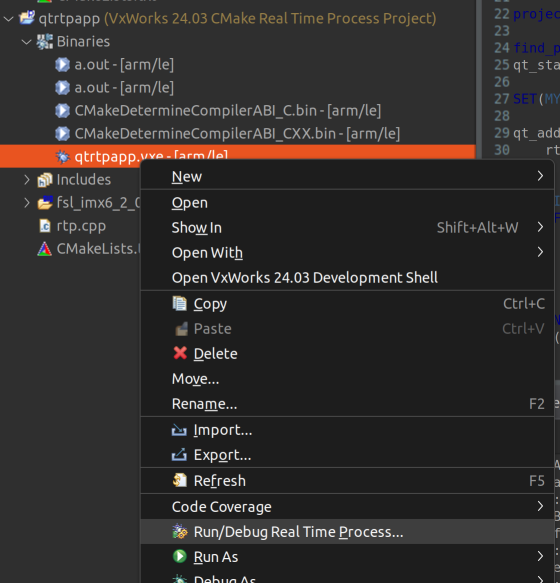This screenshot has height=583, width=560.
Task: Click the find_p text on line 24
Action: 536,48
